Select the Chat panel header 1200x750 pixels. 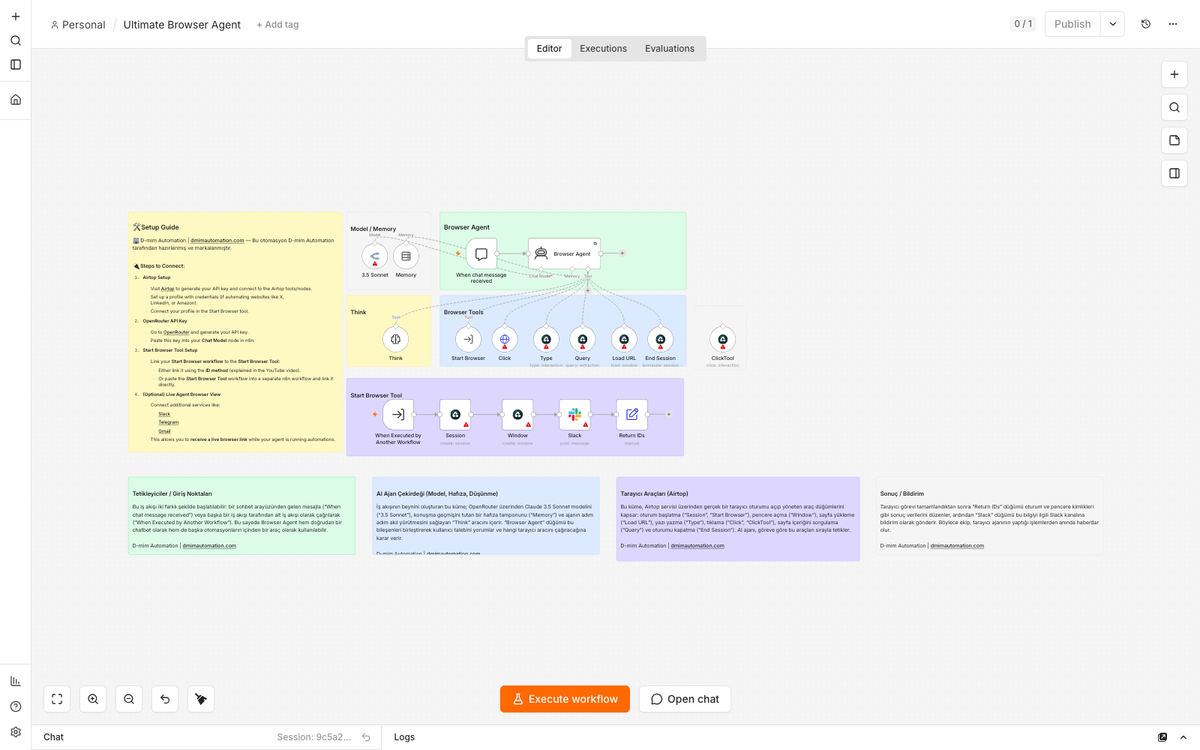coord(53,737)
